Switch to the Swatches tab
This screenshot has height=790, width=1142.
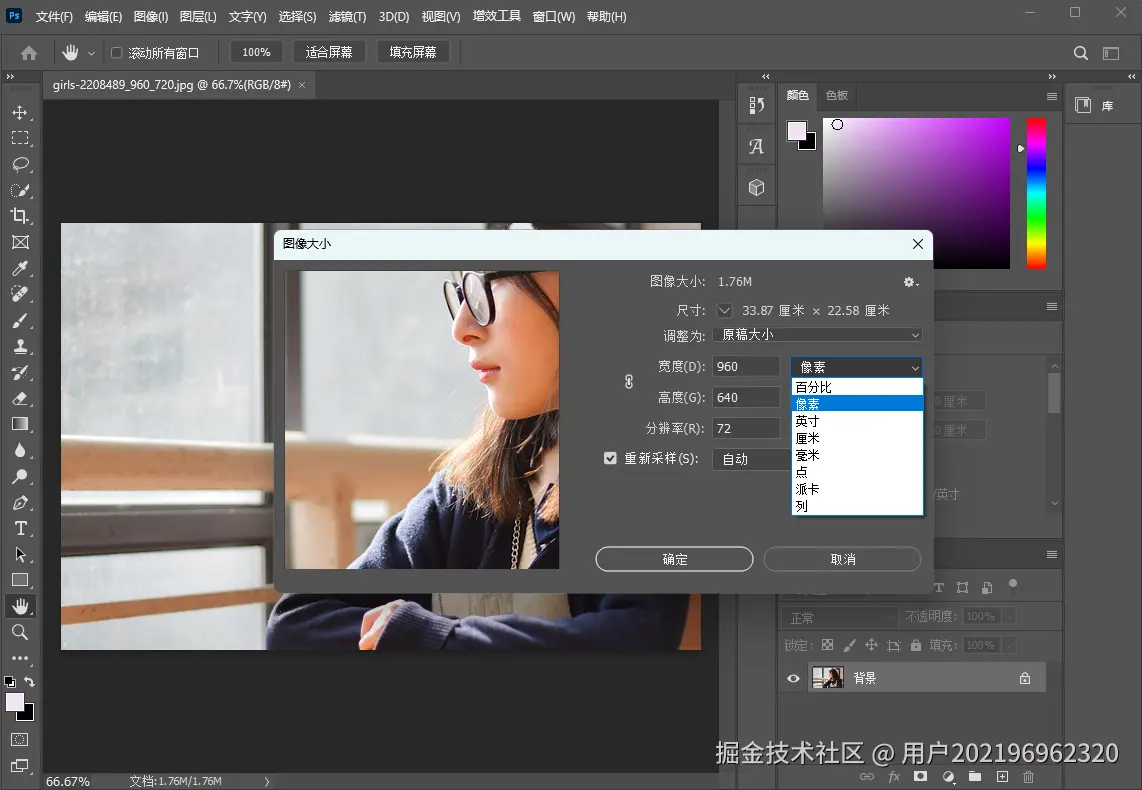(837, 95)
